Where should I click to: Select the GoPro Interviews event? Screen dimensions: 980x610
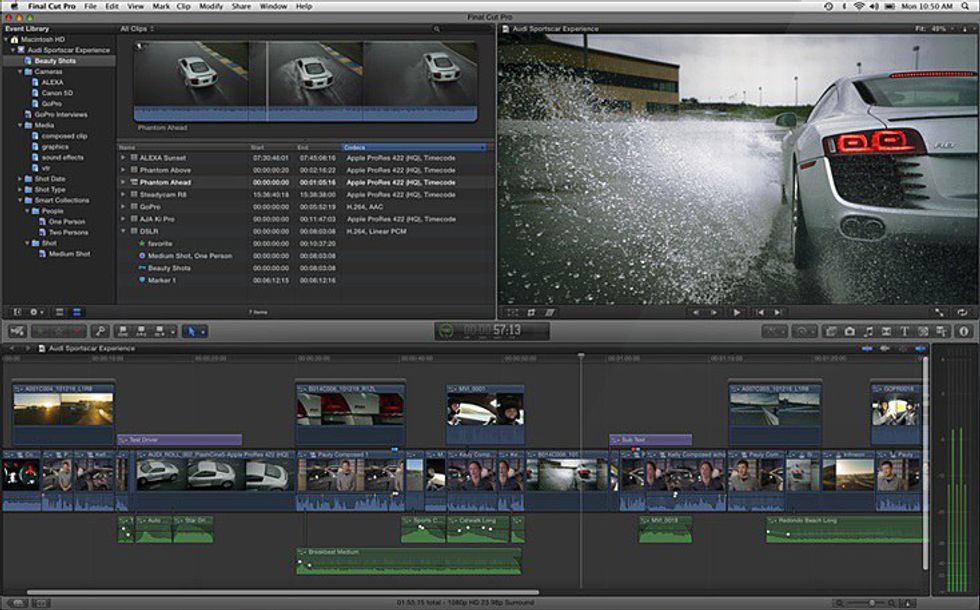point(61,115)
